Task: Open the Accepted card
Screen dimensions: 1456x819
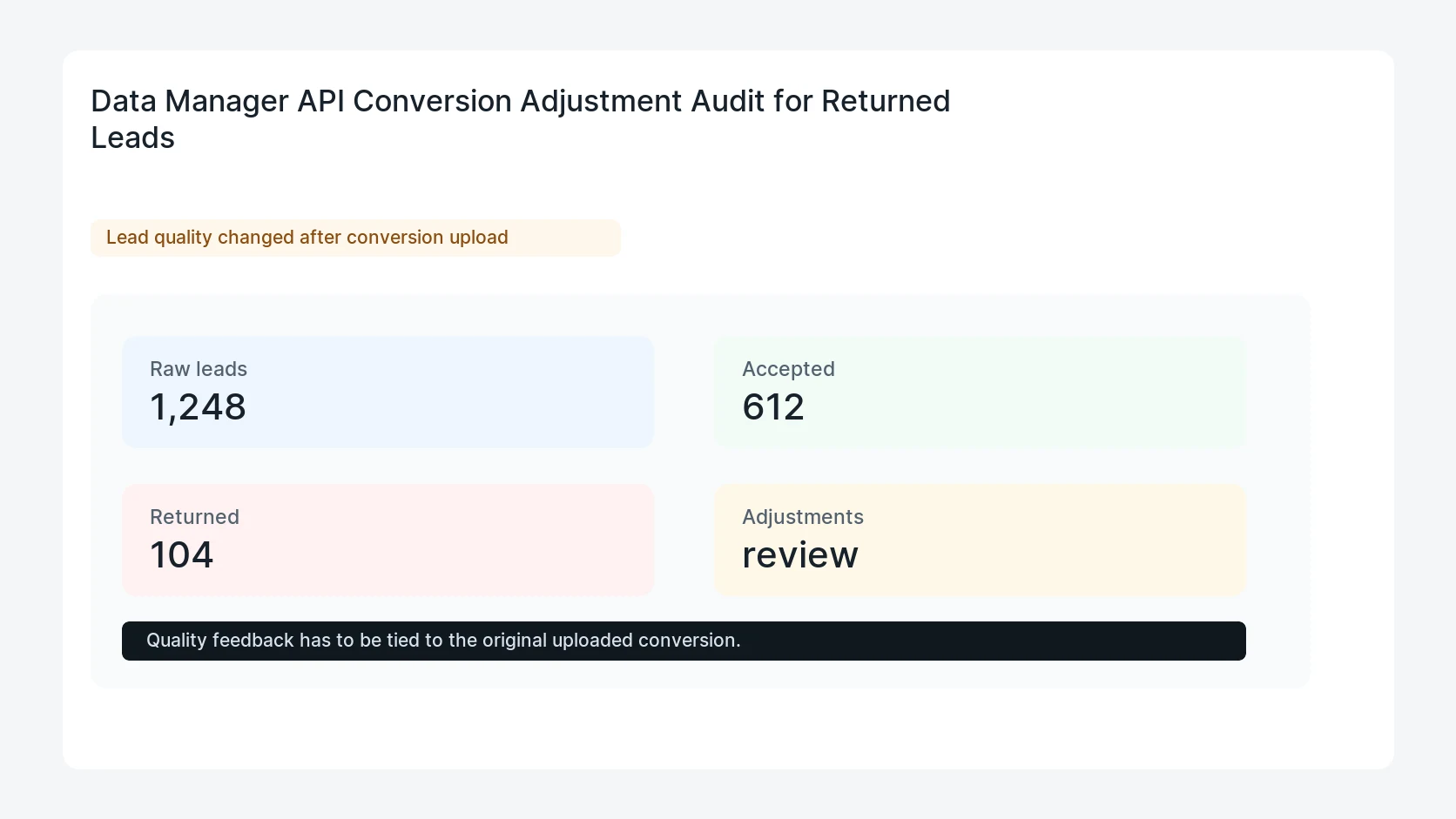Action: coord(980,392)
